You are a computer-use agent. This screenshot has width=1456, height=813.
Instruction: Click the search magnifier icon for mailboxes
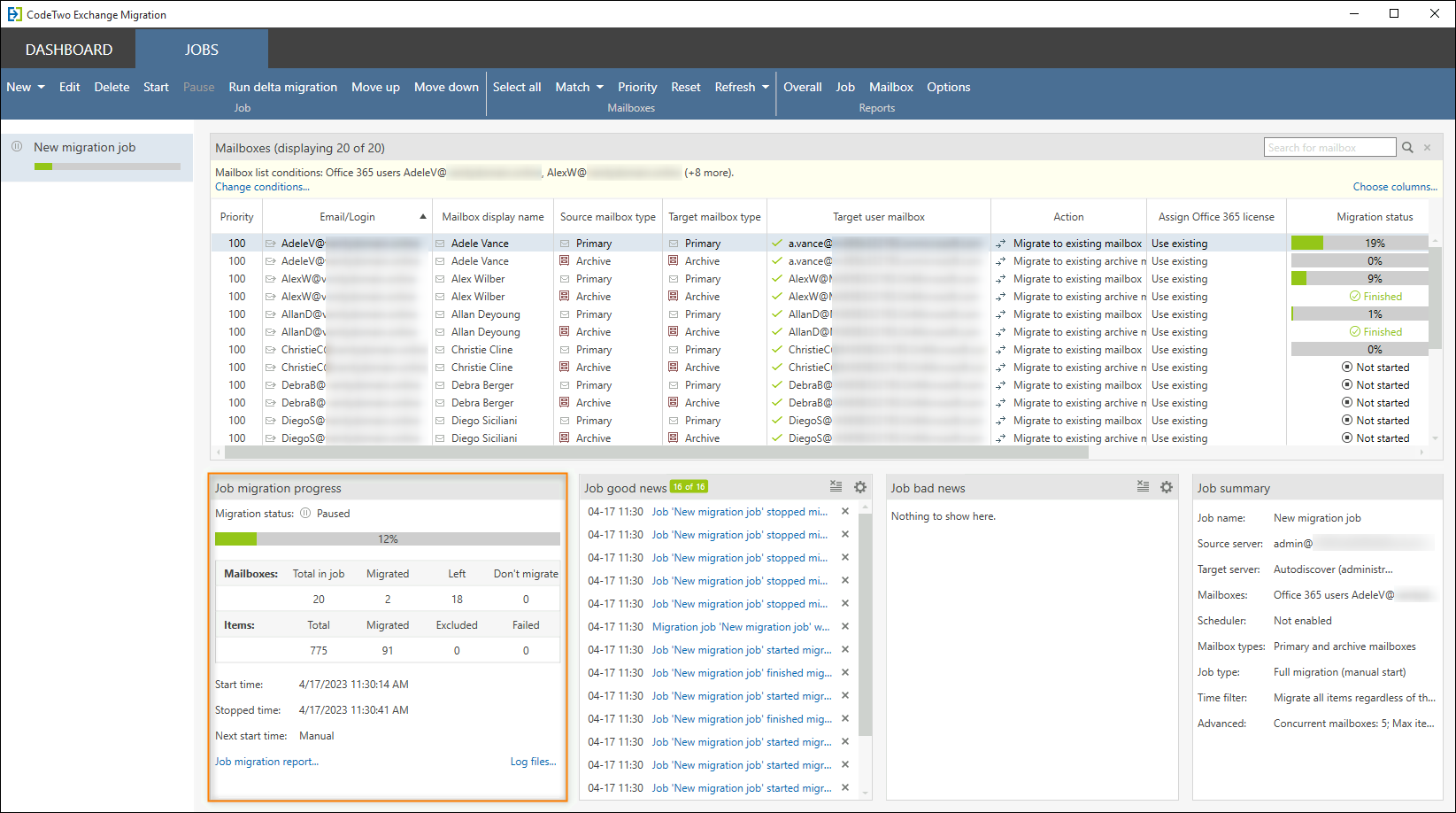[x=1407, y=148]
